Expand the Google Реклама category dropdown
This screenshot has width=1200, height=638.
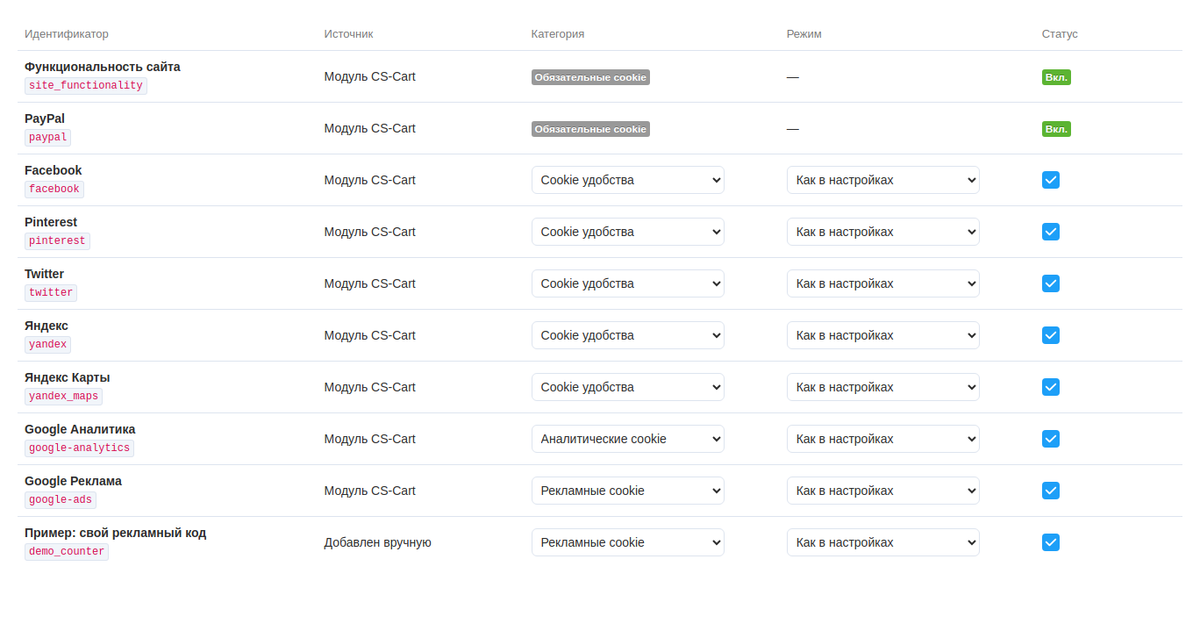(627, 490)
